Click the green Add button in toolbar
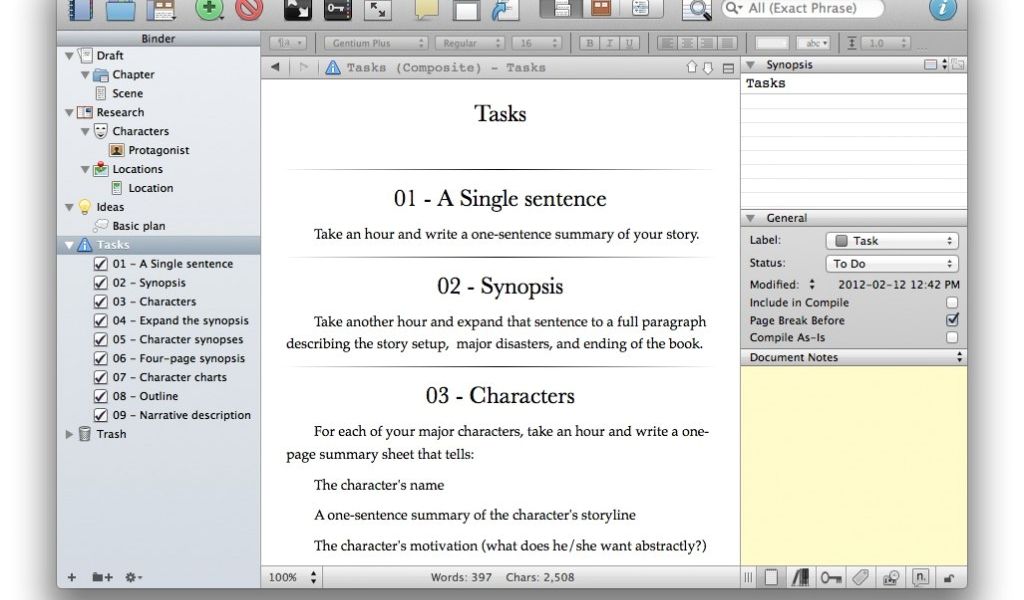 coord(209,10)
